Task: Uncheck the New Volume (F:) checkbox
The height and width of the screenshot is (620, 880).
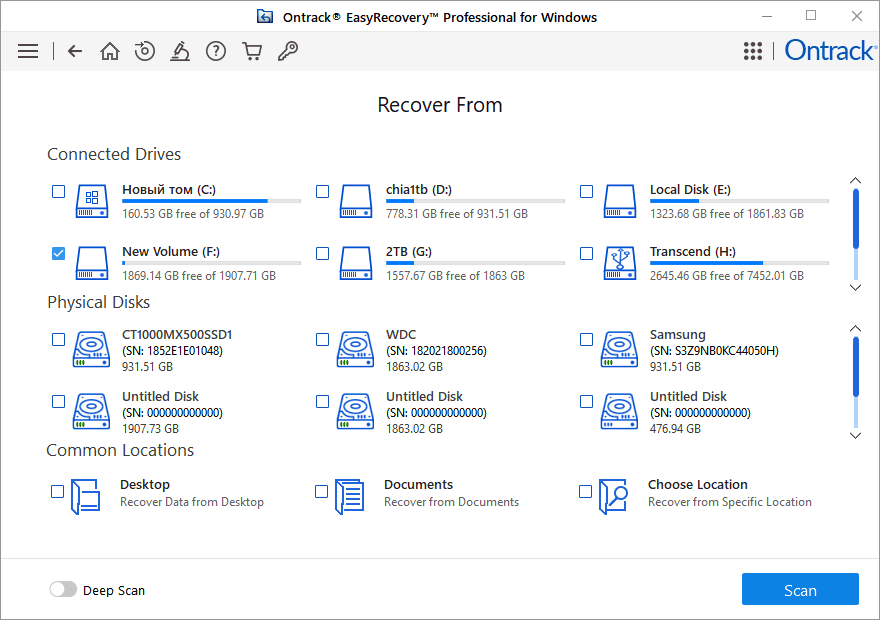Action: 58,254
